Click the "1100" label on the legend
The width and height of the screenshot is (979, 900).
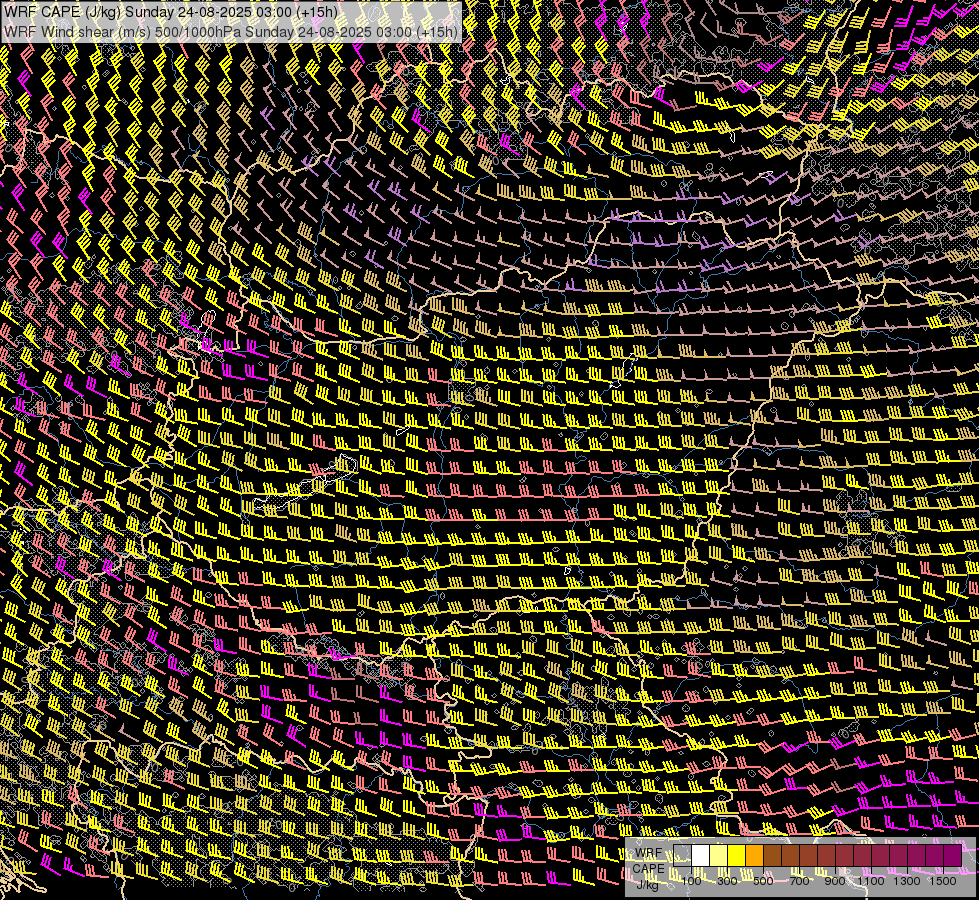pos(870,881)
